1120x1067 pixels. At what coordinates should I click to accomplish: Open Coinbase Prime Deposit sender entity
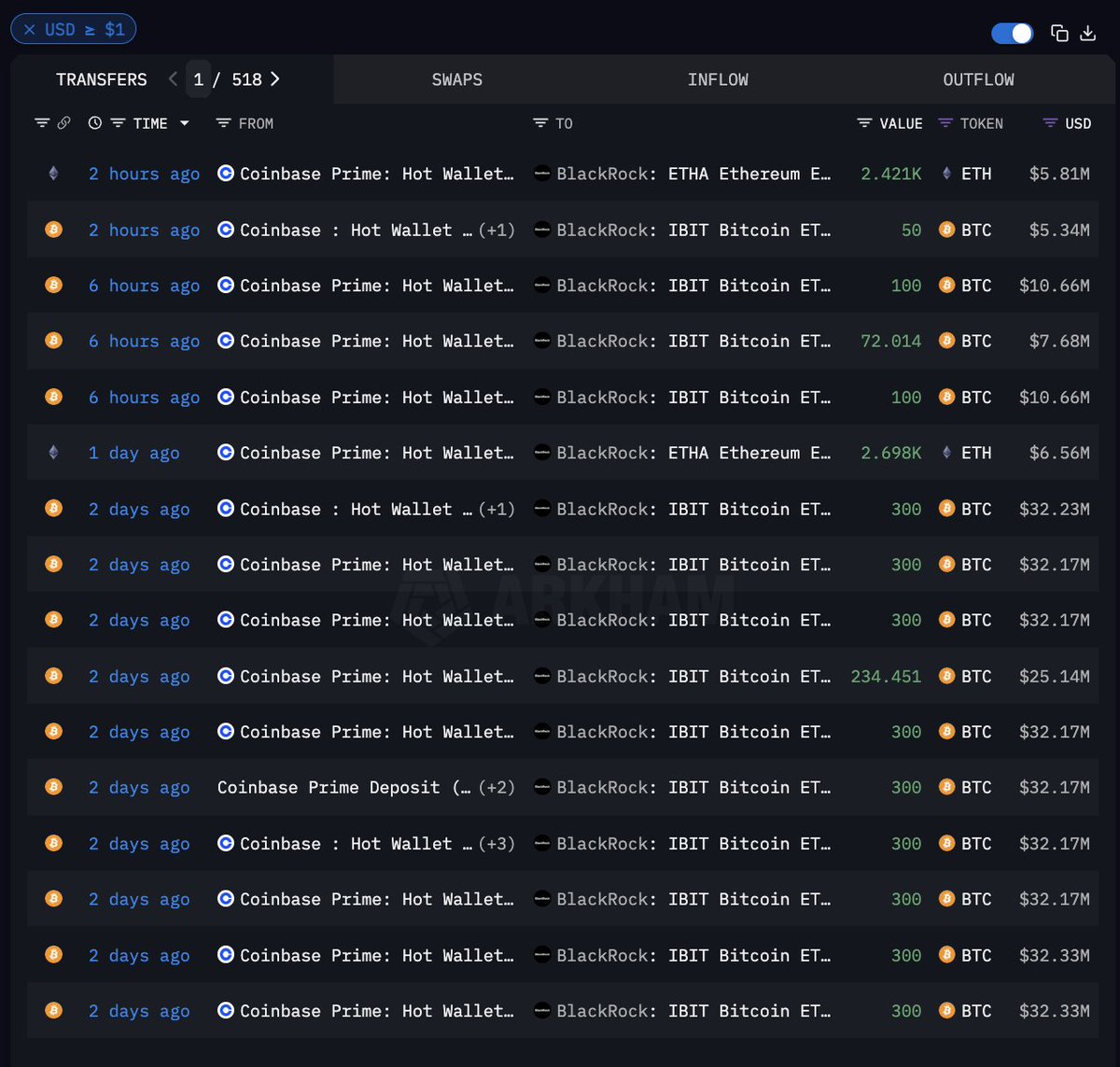click(x=343, y=787)
